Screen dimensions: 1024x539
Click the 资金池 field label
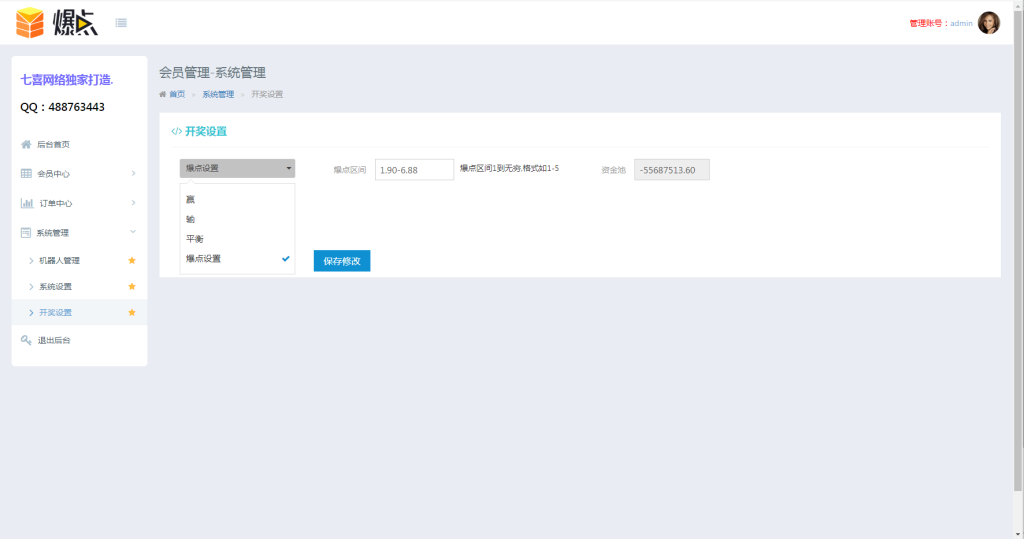[x=613, y=170]
